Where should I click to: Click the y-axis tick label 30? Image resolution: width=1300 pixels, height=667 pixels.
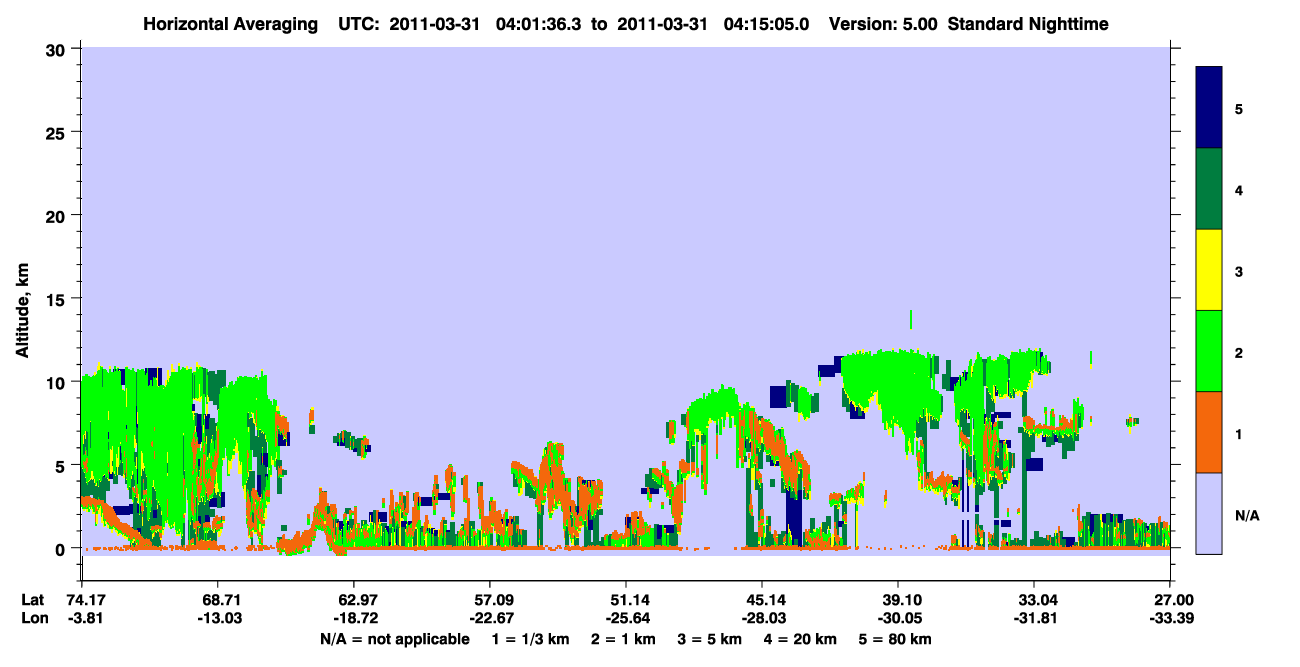click(x=57, y=49)
